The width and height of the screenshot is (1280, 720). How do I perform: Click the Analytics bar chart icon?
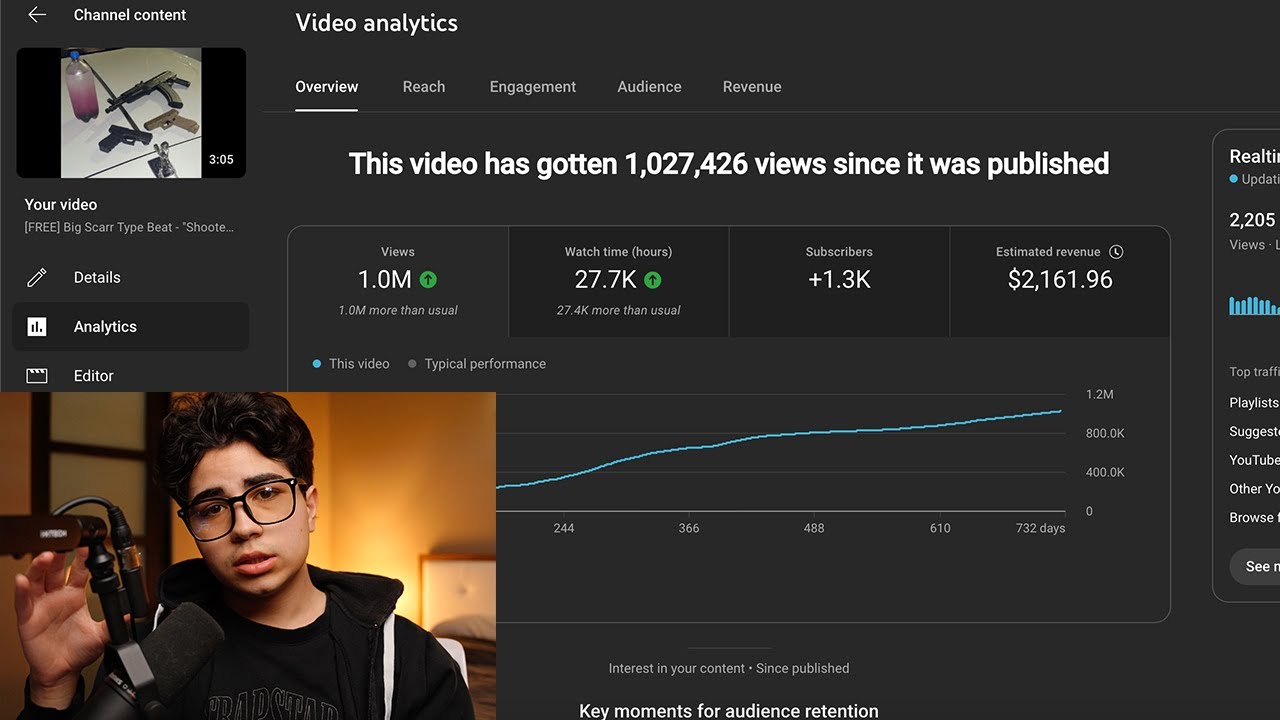click(x=37, y=327)
